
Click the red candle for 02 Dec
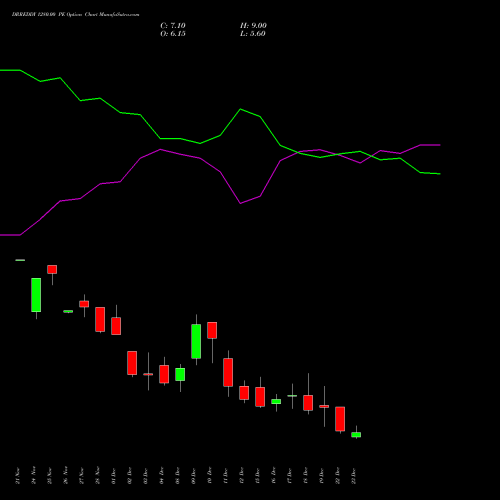click(x=132, y=363)
